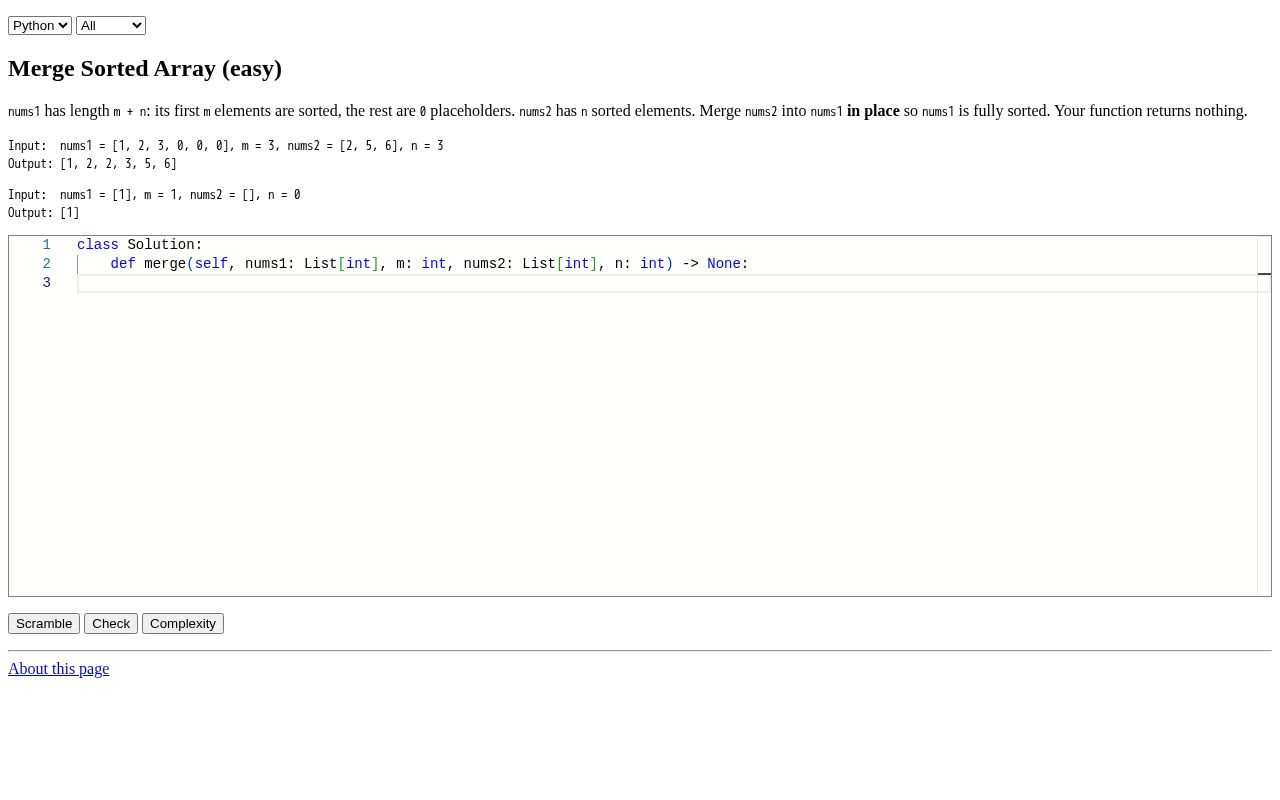Screen dimensions: 1280x800
Task: Click the bold 'in place' text
Action: click(873, 111)
